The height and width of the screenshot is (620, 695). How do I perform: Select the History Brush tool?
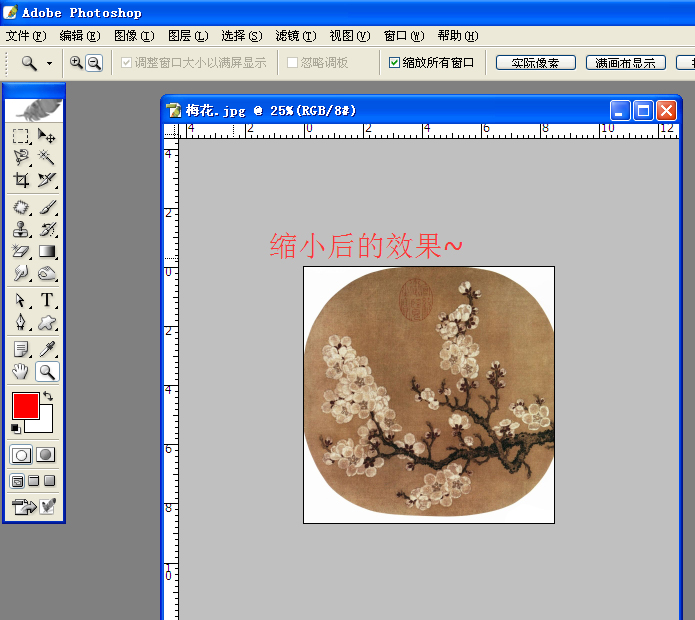pos(47,230)
